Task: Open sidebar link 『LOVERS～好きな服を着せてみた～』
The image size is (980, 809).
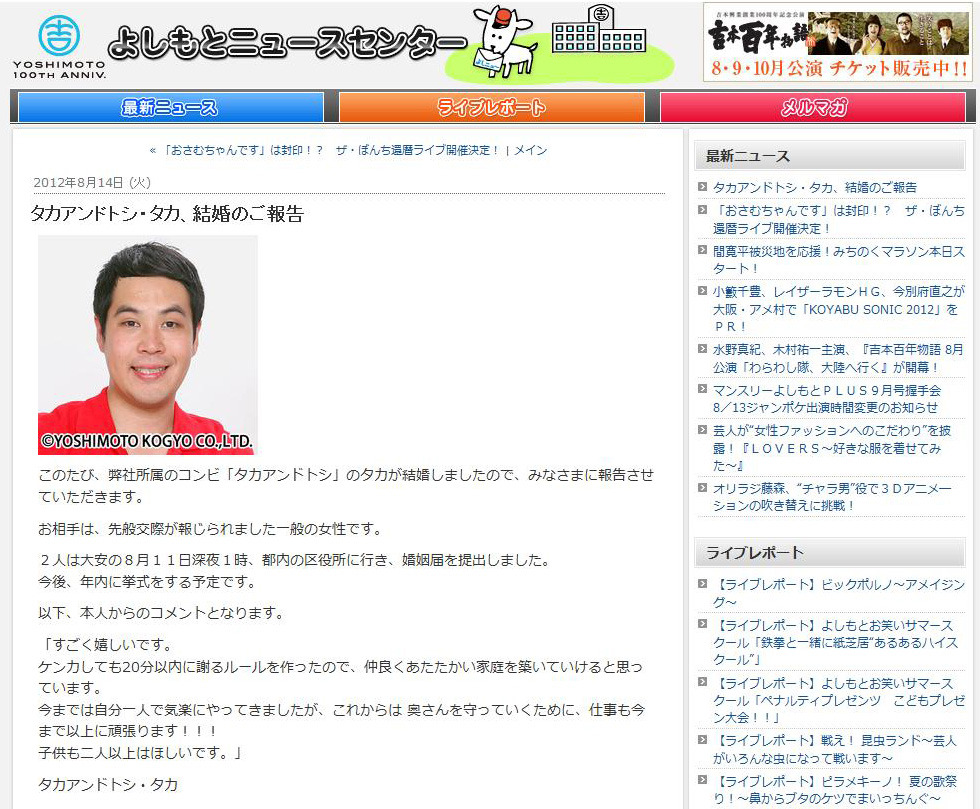Action: pos(831,448)
